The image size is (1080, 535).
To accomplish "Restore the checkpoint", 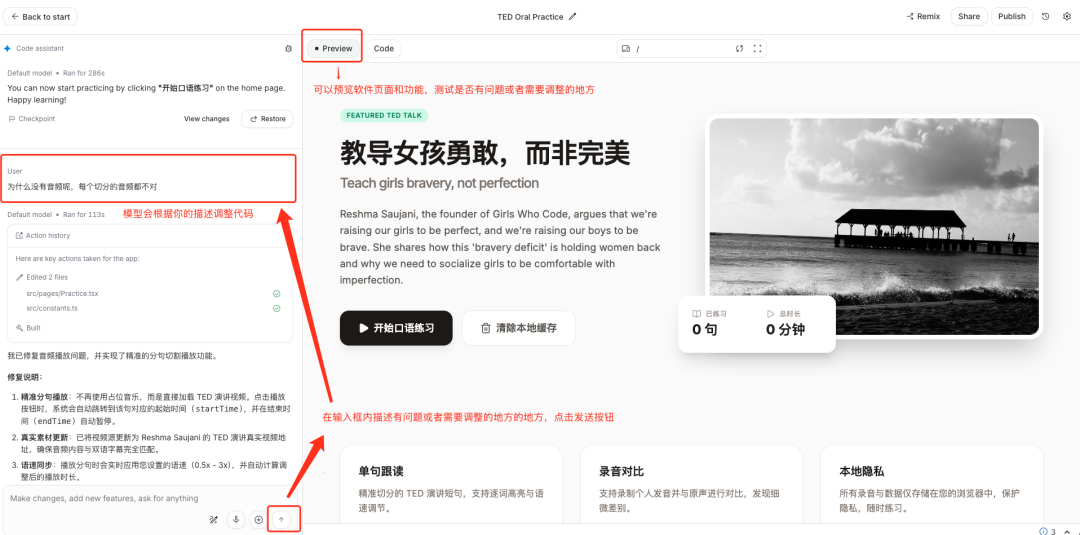I will 267,119.
